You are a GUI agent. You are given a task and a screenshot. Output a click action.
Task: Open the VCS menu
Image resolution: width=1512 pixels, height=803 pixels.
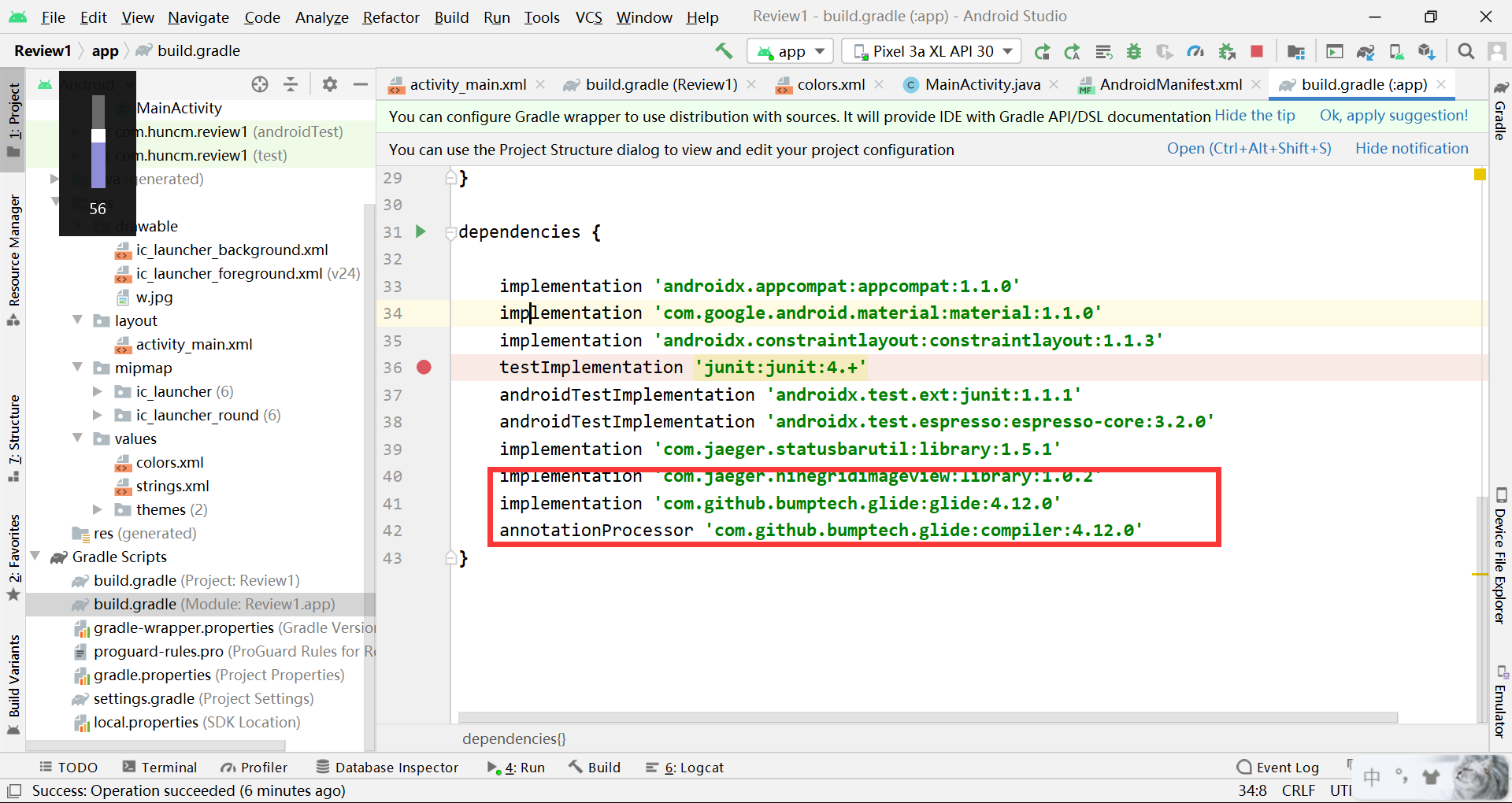(588, 17)
